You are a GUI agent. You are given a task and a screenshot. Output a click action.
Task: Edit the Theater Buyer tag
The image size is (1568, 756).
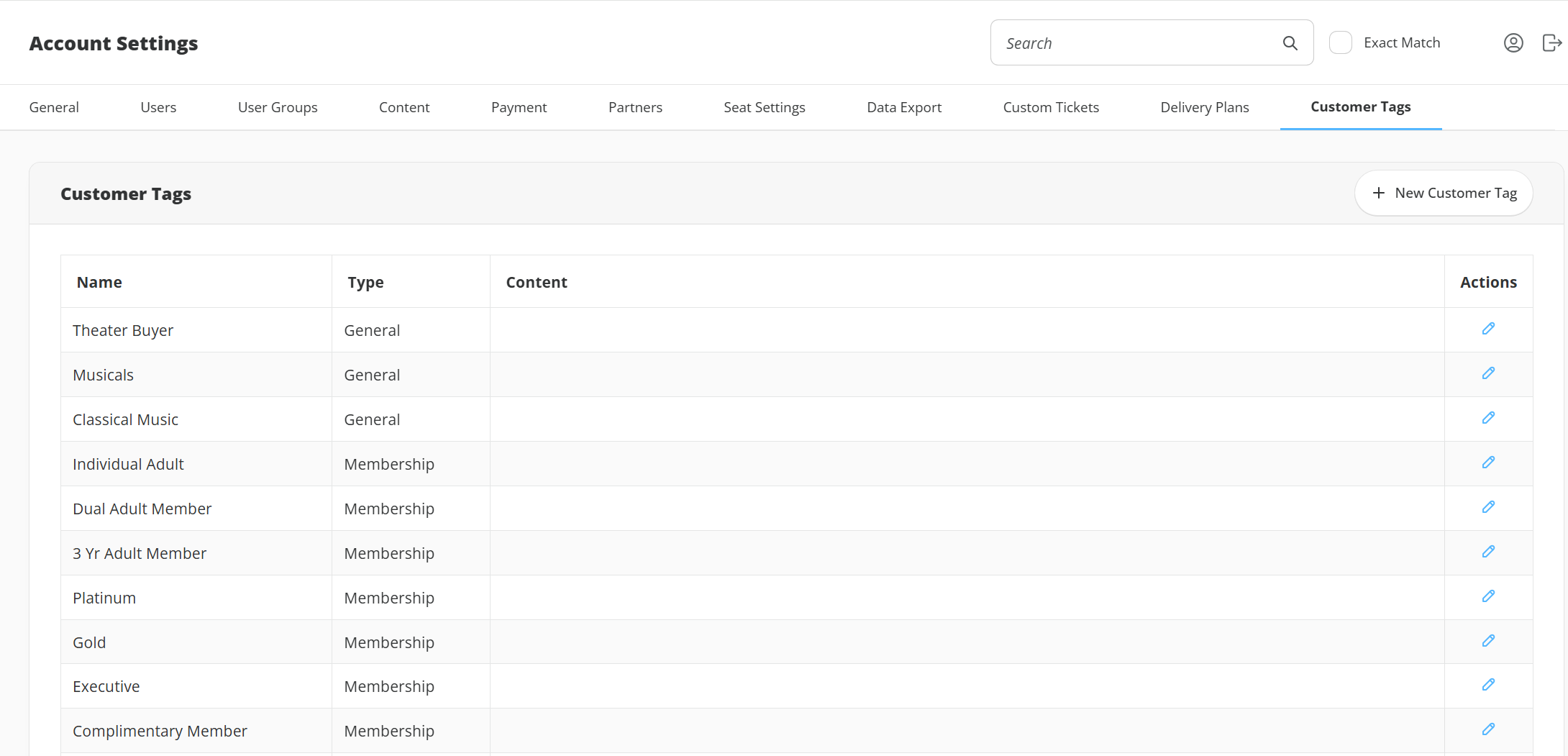coord(1488,329)
